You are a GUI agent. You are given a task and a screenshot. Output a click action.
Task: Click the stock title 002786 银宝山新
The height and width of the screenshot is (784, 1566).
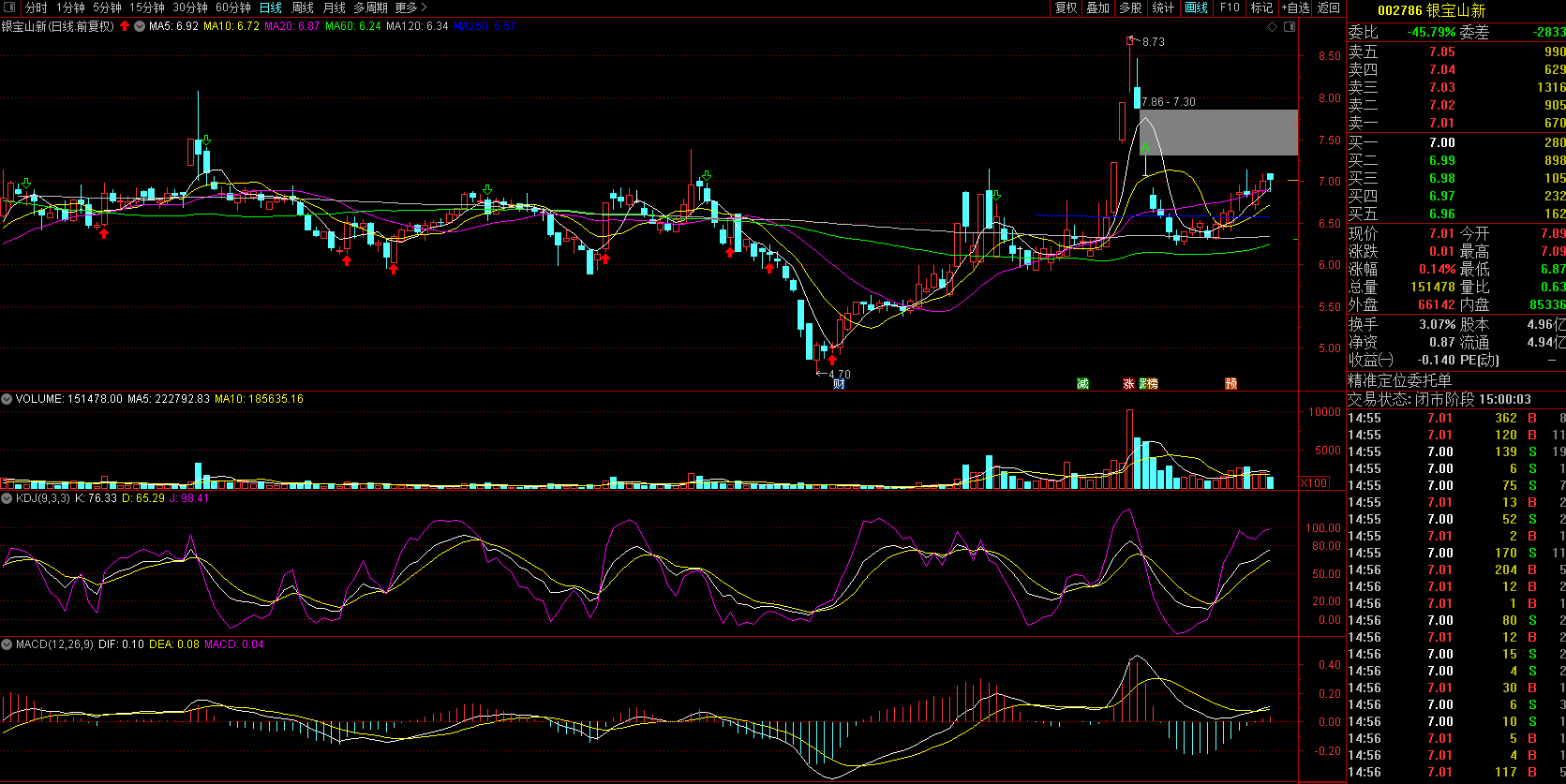tap(1431, 11)
